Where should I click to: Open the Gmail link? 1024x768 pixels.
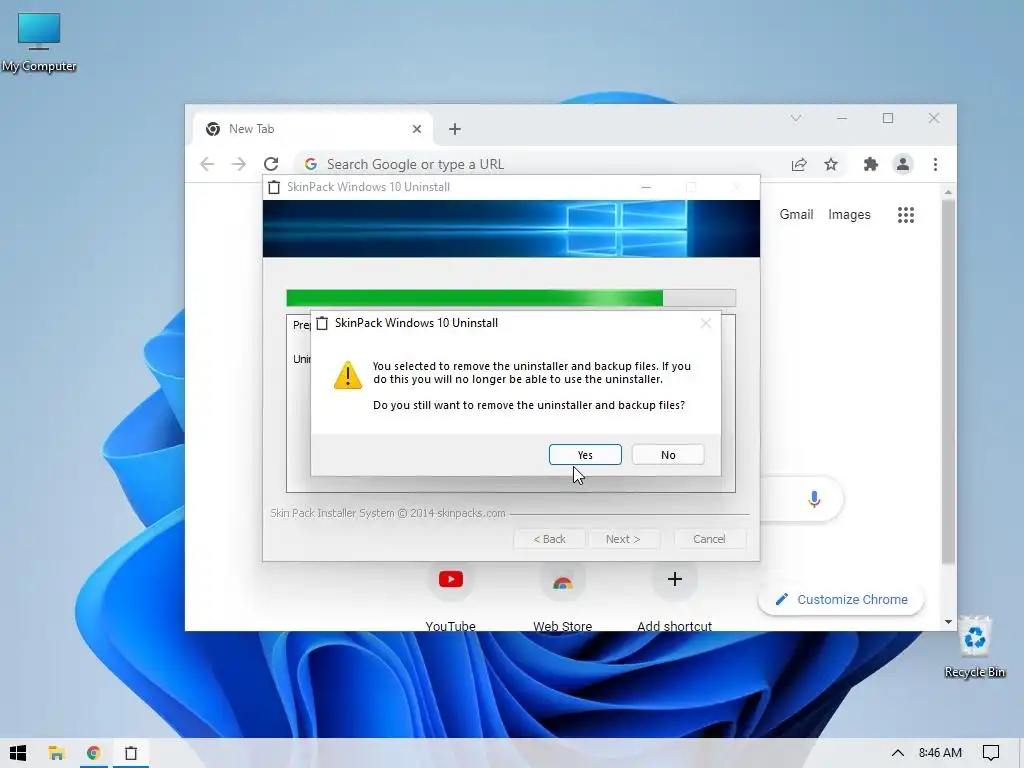coord(796,214)
